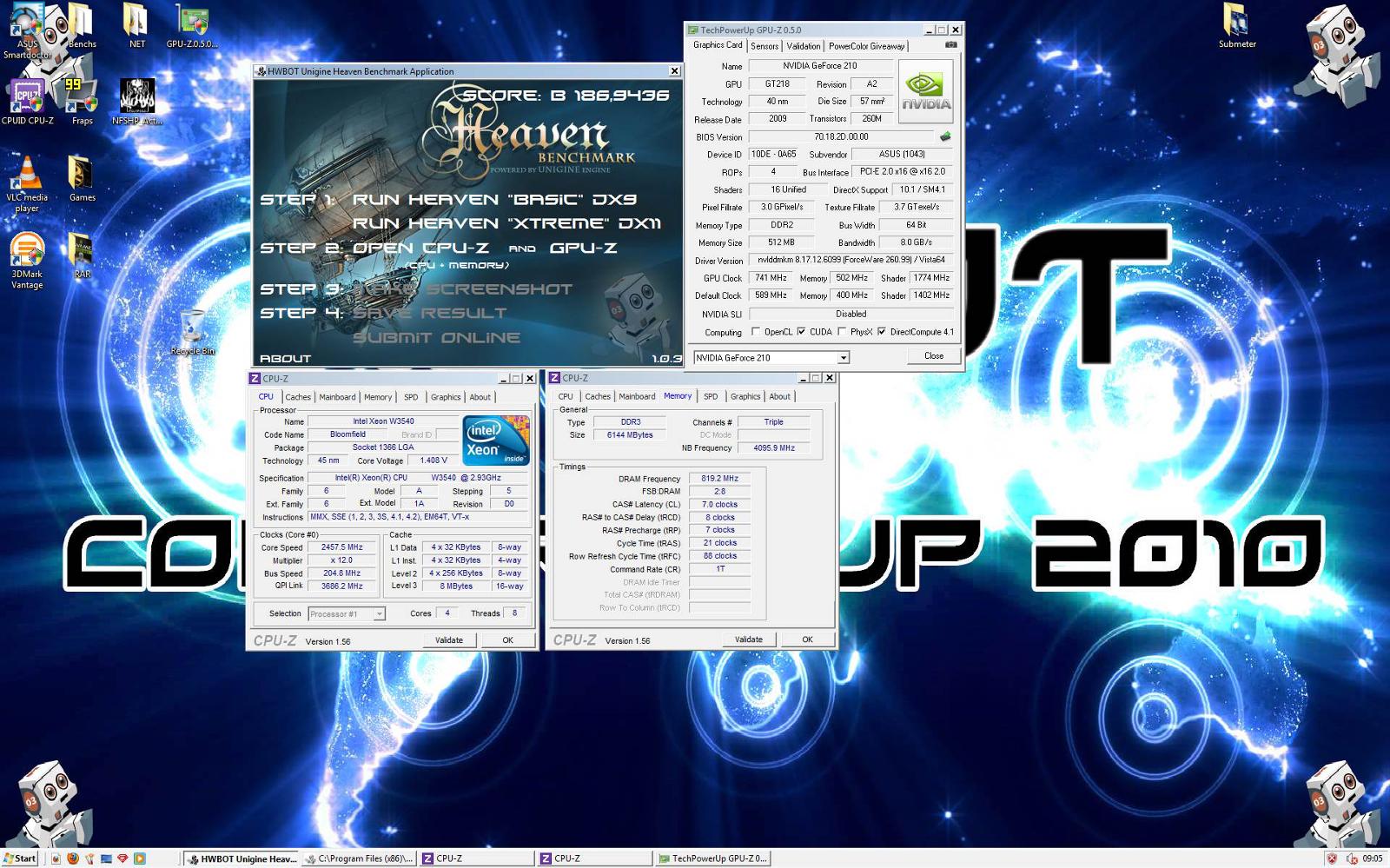Open the Benchs folder on desktop
The width and height of the screenshot is (1390, 868).
coord(81,26)
